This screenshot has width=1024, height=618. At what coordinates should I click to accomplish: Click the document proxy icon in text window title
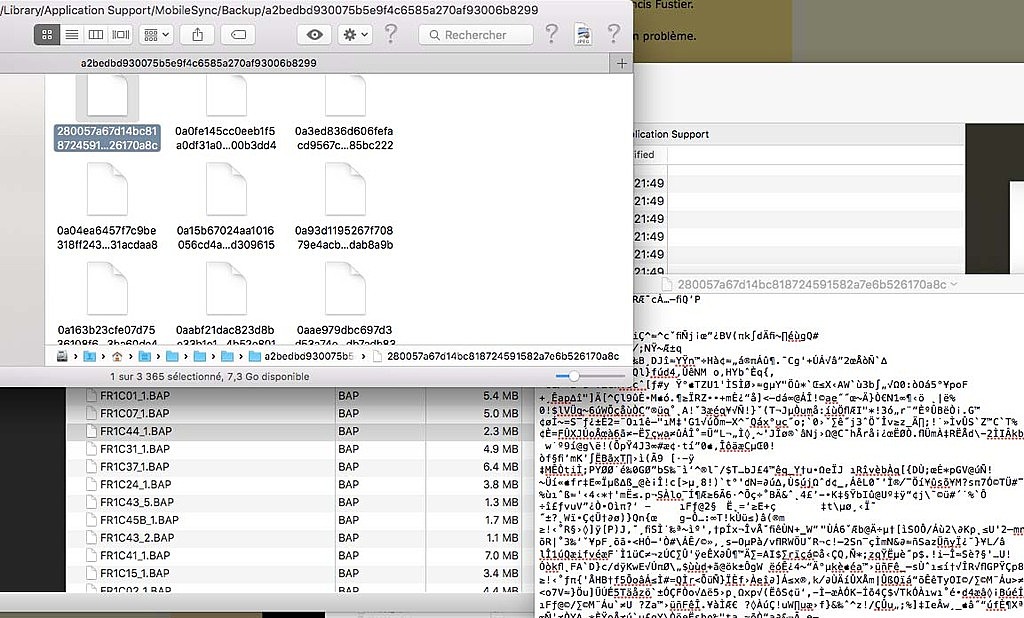(x=667, y=284)
